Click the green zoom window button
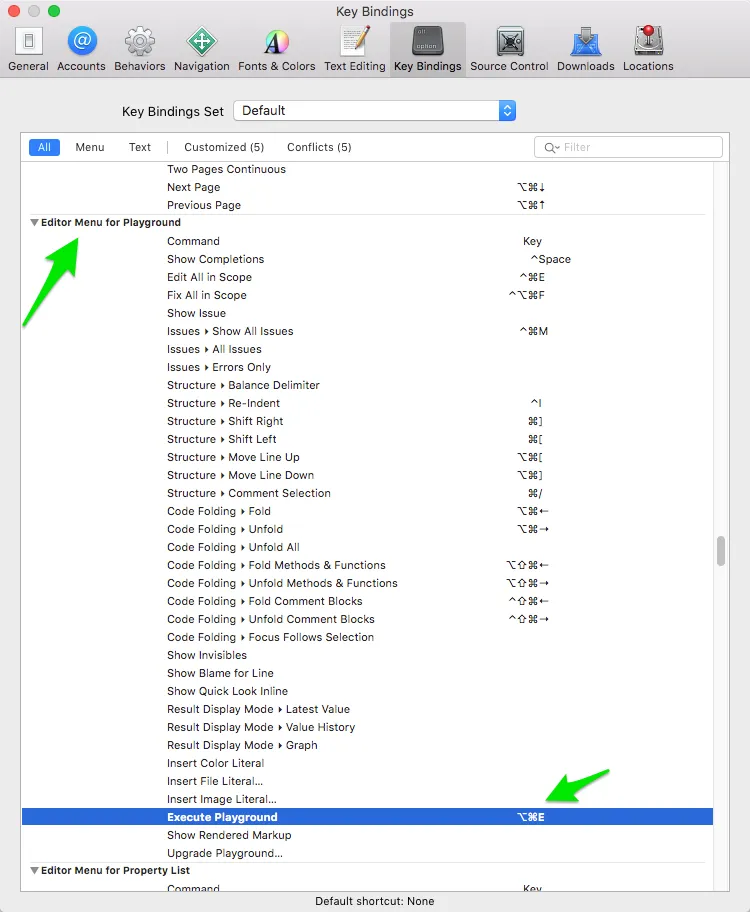Viewport: 750px width, 912px height. tap(54, 11)
